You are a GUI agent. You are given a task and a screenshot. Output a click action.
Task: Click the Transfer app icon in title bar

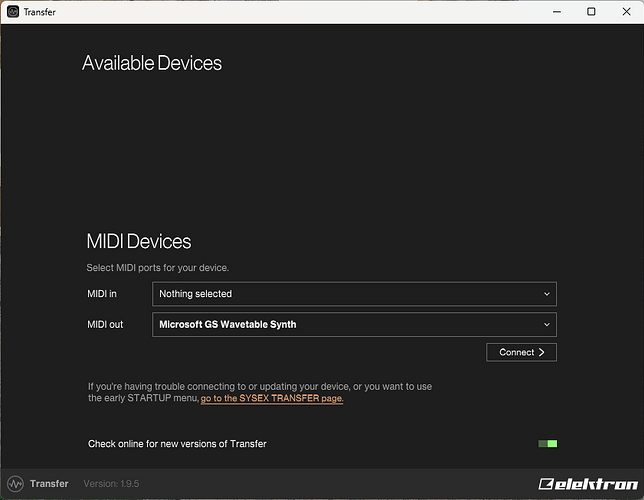(x=13, y=12)
